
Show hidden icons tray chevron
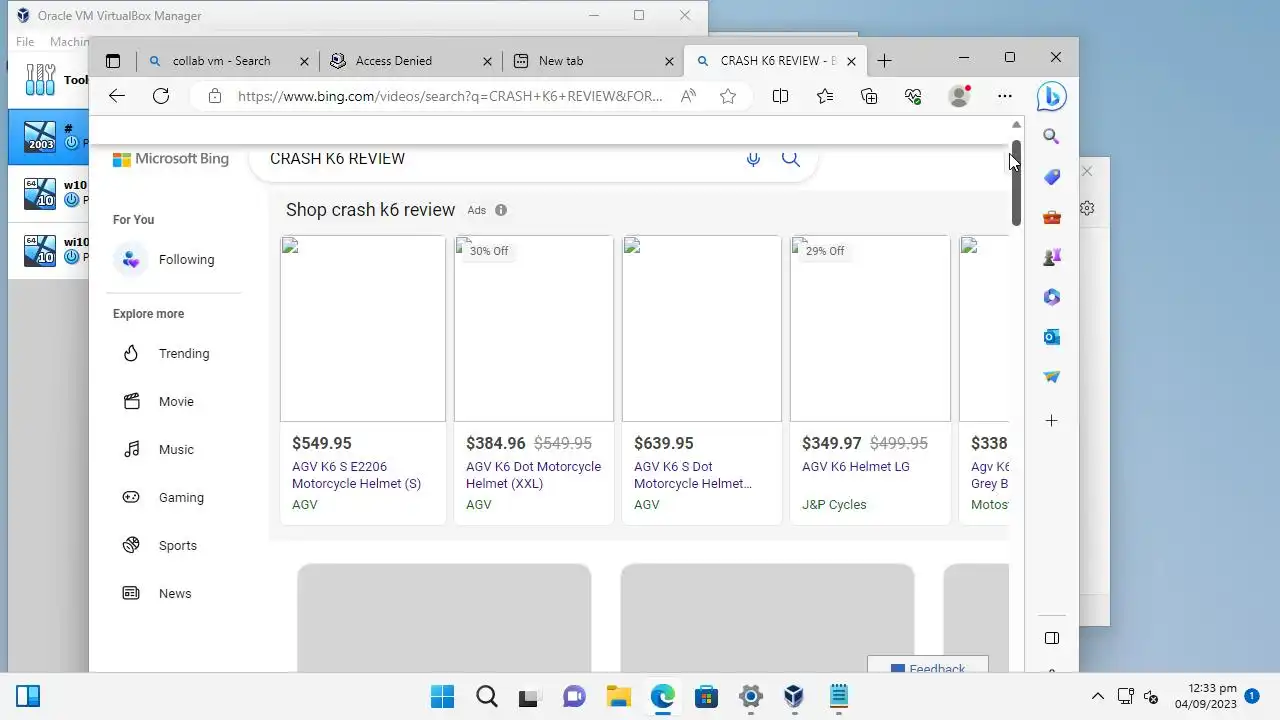(x=1097, y=696)
